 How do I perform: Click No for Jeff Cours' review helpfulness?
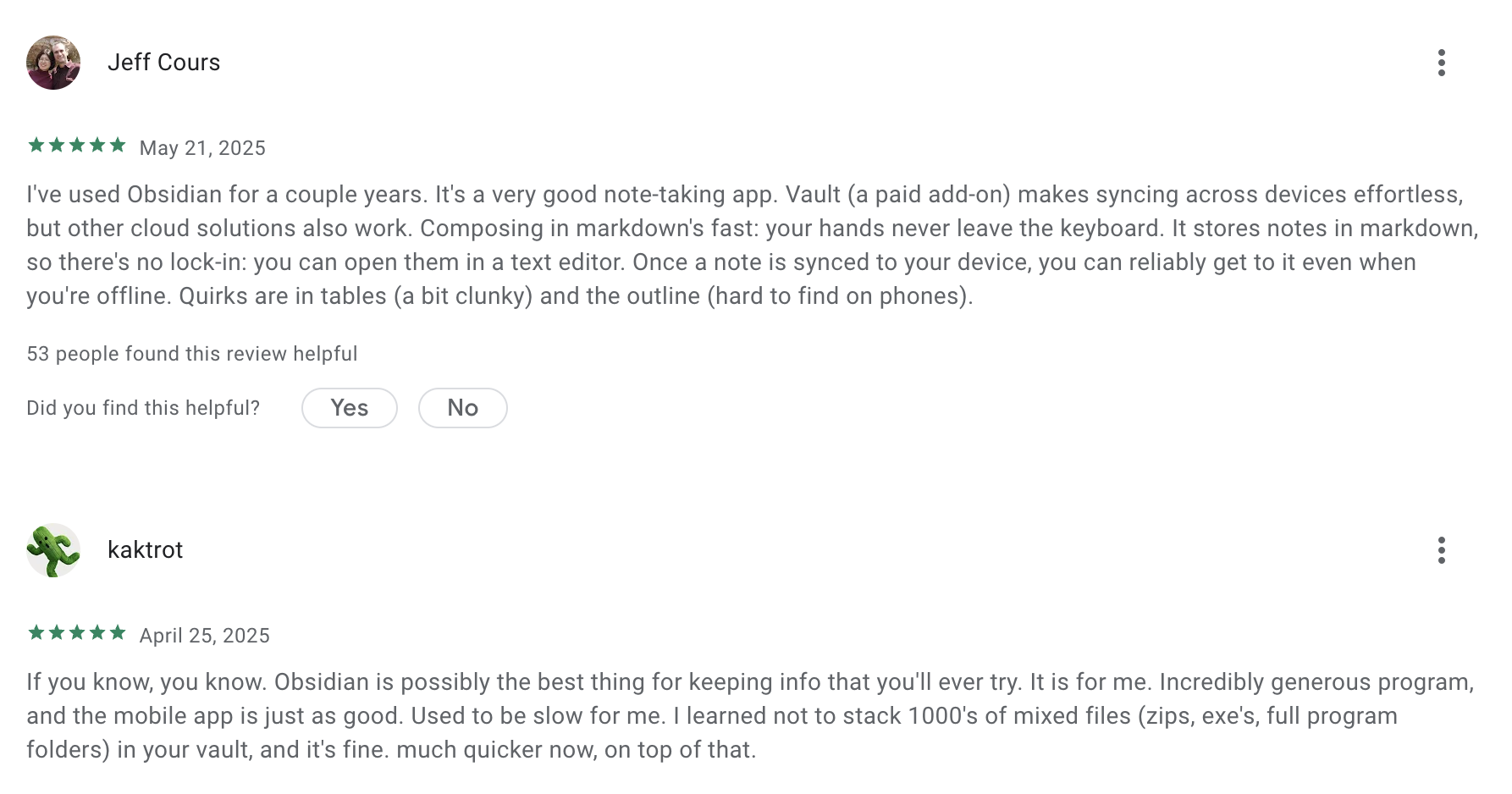(462, 408)
